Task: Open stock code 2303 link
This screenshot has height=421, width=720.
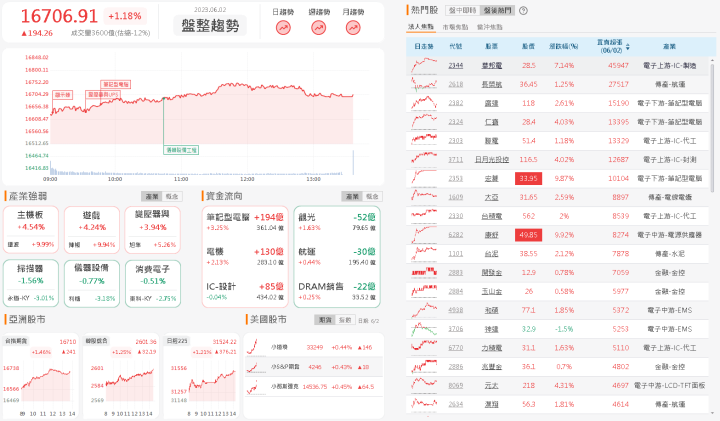Action: point(456,141)
